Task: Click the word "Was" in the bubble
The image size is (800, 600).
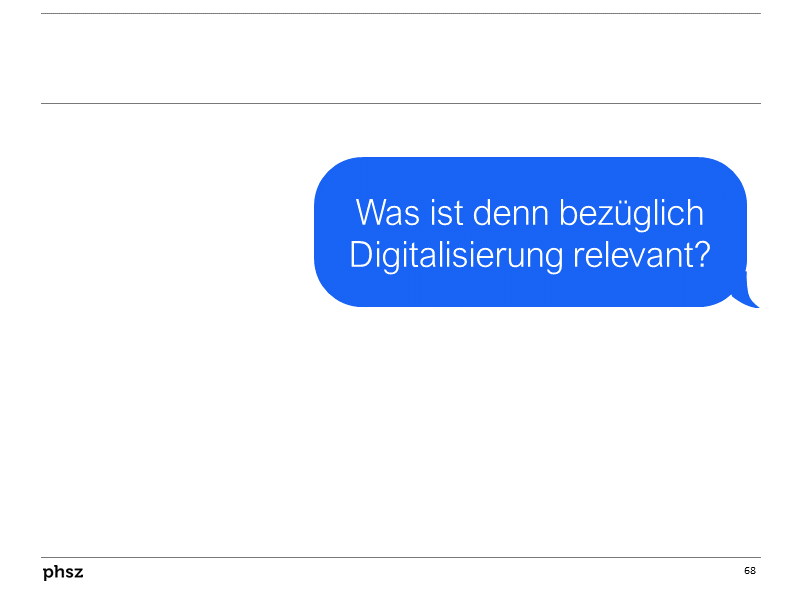Action: pyautogui.click(x=387, y=212)
